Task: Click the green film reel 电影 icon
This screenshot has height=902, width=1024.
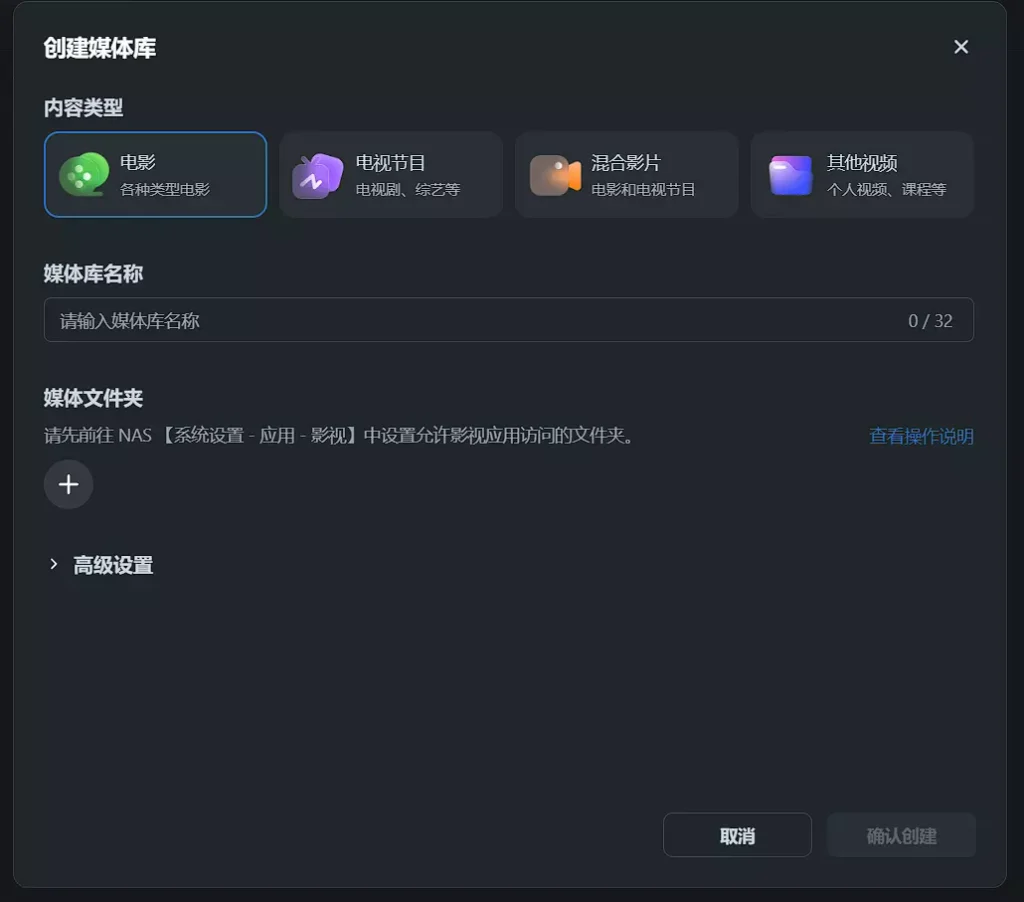Action: click(x=84, y=174)
